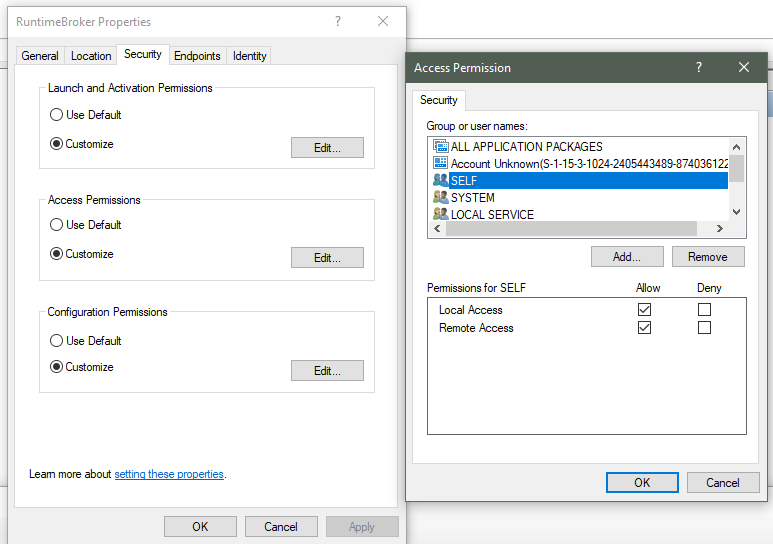Screen dimensions: 773x544
Task: Click the Apply button in RuntimeBroker Properties
Action: 362,526
